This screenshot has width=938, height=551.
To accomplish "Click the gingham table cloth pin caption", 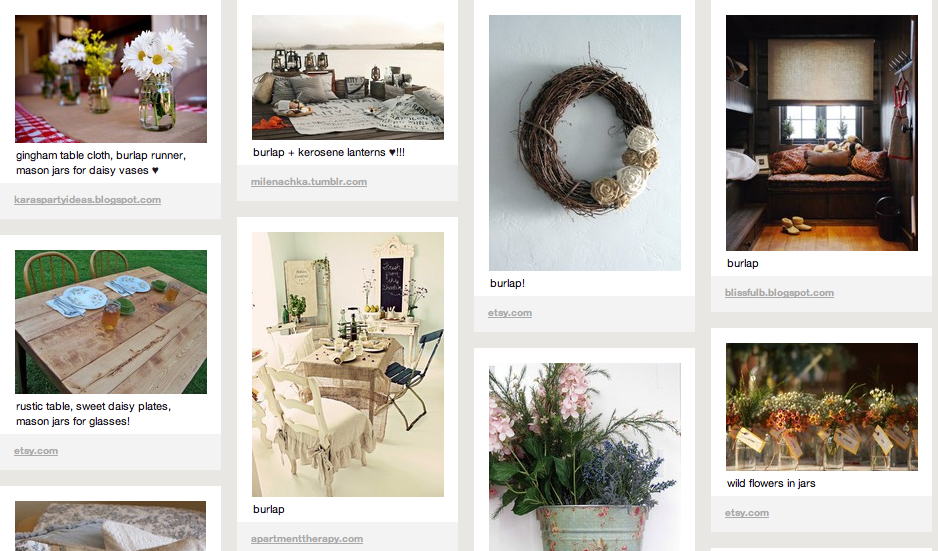I will [100, 163].
